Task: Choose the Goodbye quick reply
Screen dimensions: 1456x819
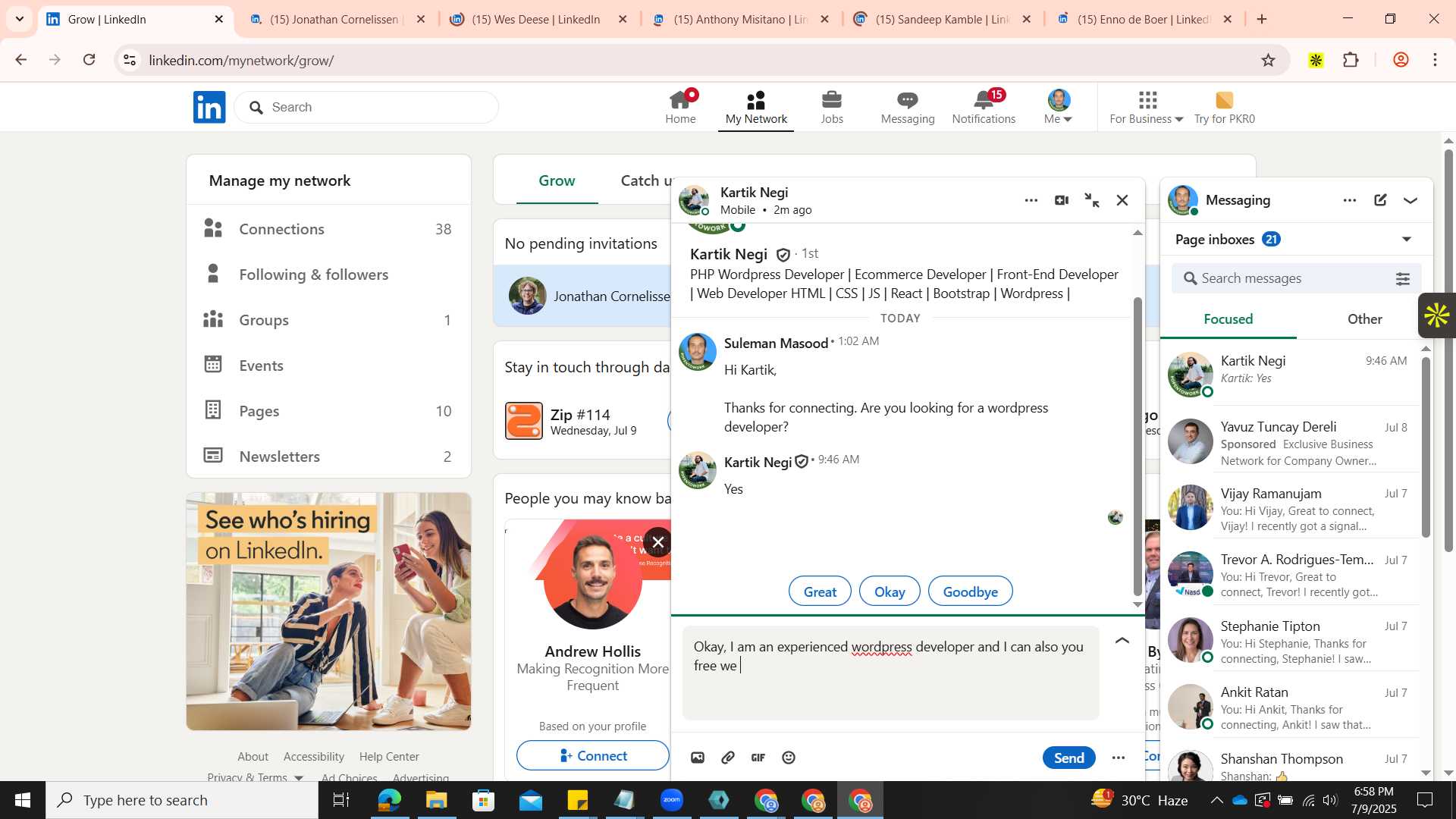Action: pos(970,591)
